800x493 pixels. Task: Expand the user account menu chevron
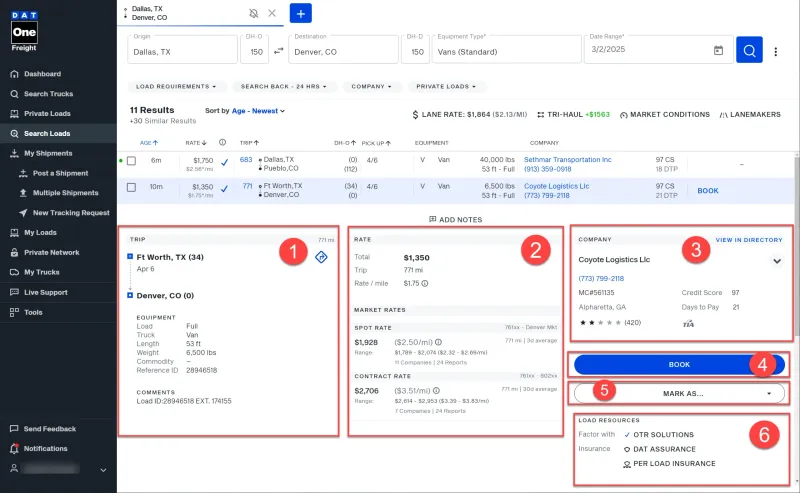103,470
